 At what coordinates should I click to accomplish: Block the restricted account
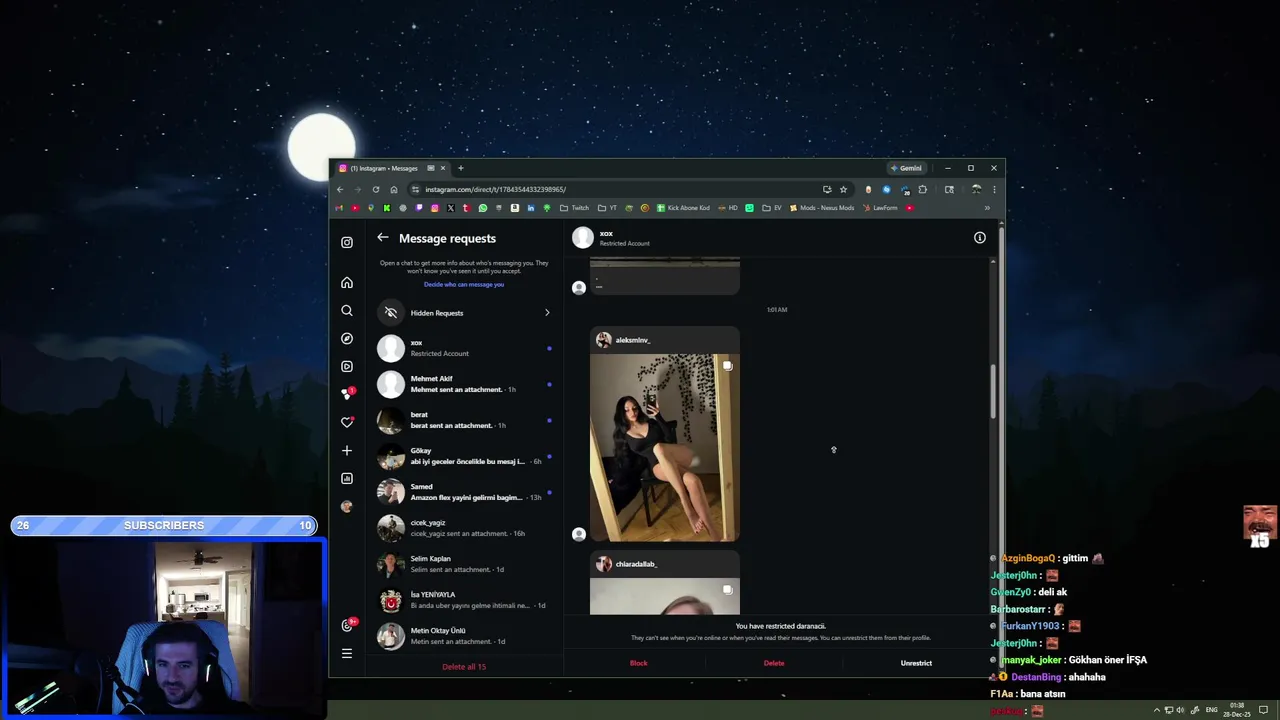639,663
